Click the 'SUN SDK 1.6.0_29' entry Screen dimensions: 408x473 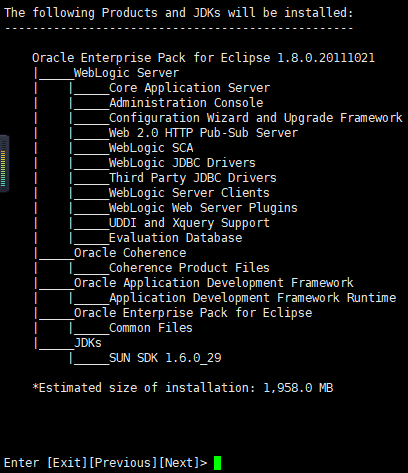tap(165, 358)
